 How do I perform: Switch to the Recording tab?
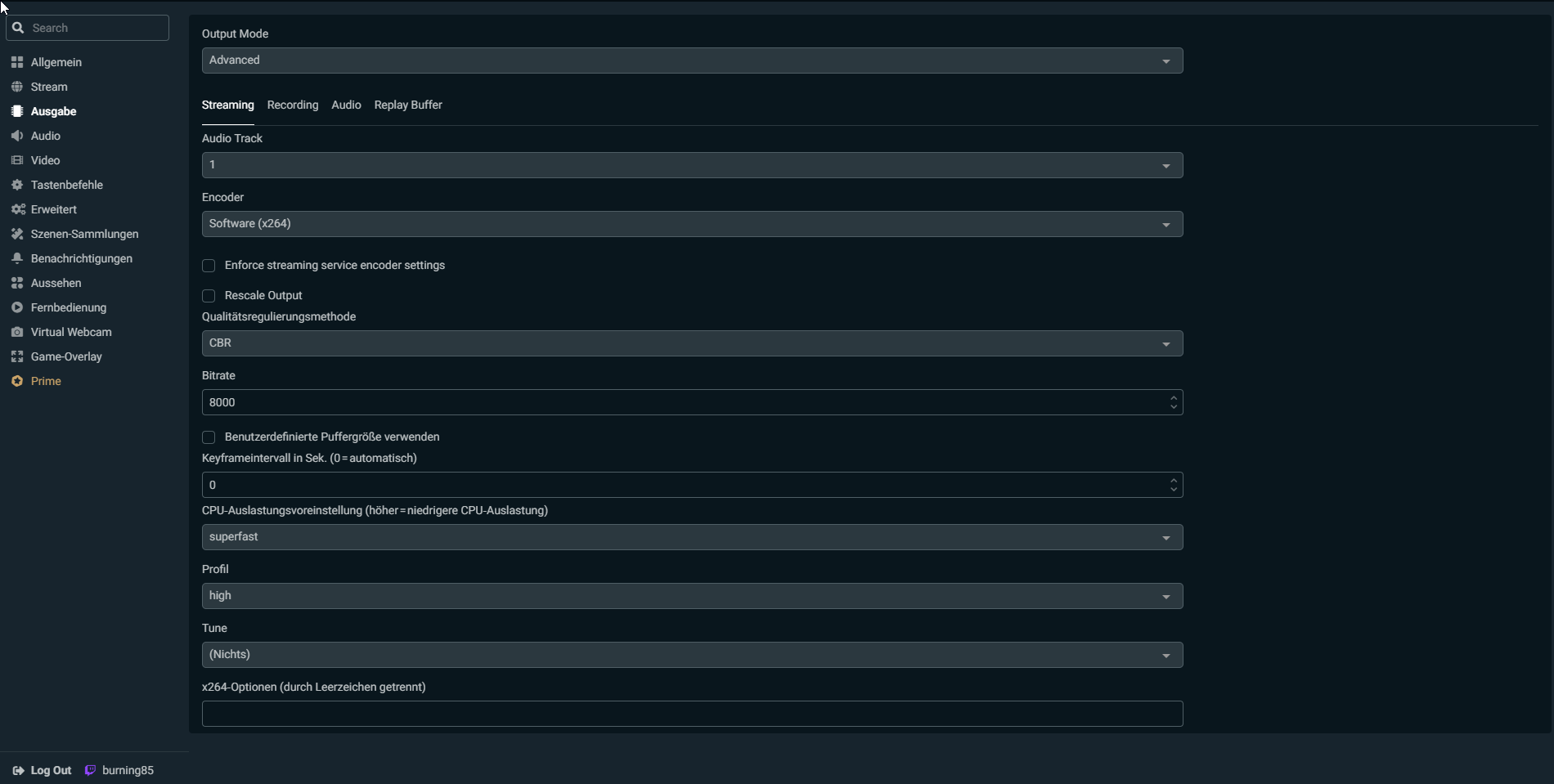tap(293, 105)
